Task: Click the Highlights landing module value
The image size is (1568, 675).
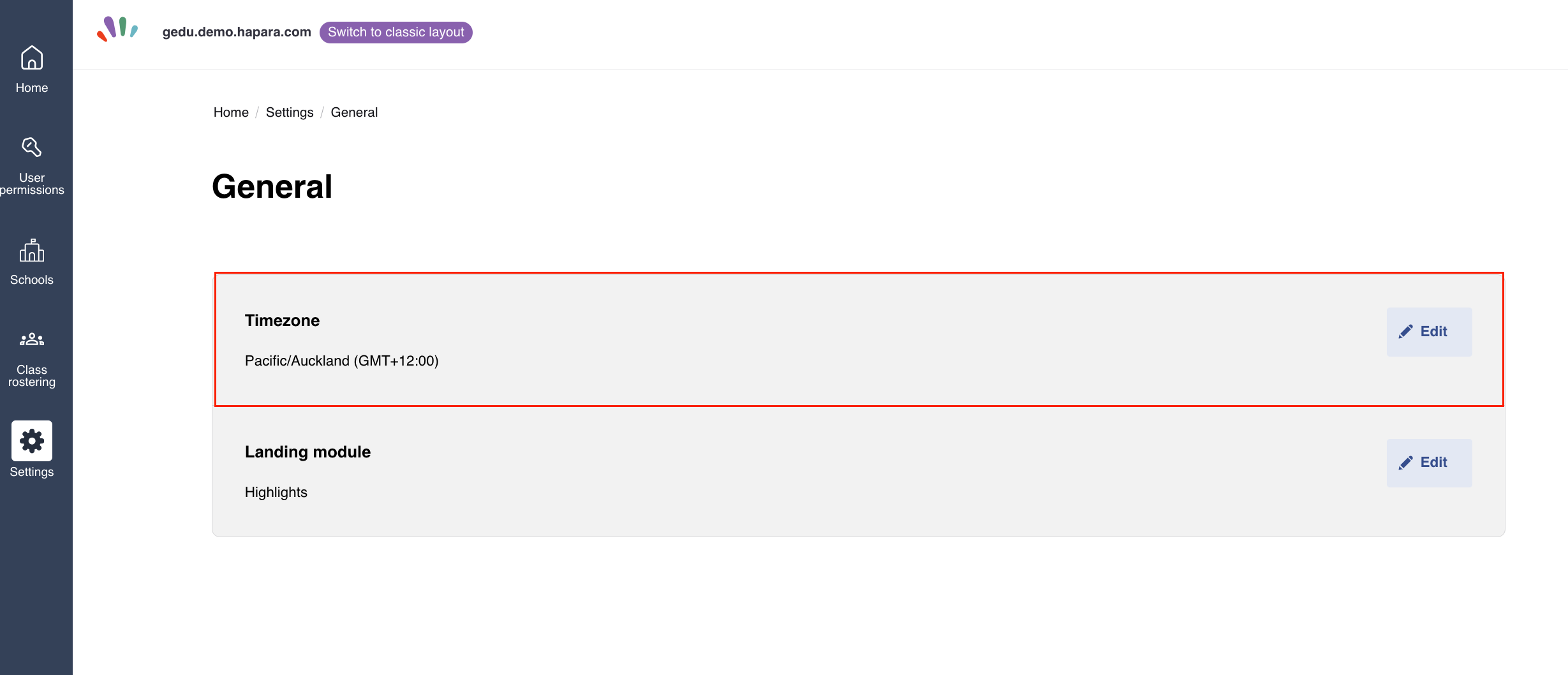Action: [276, 493]
